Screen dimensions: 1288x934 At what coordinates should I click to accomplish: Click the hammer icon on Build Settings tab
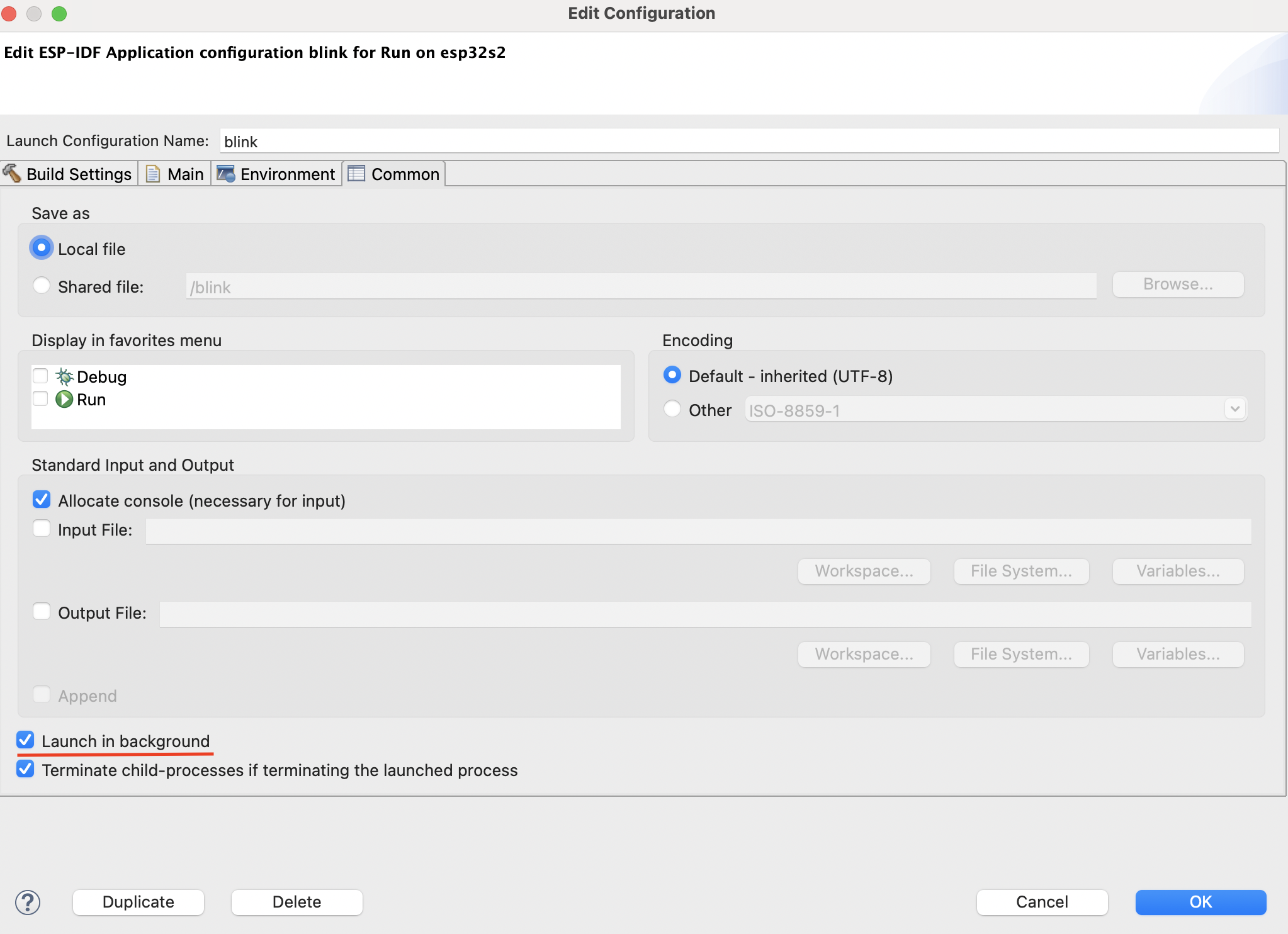click(x=11, y=174)
